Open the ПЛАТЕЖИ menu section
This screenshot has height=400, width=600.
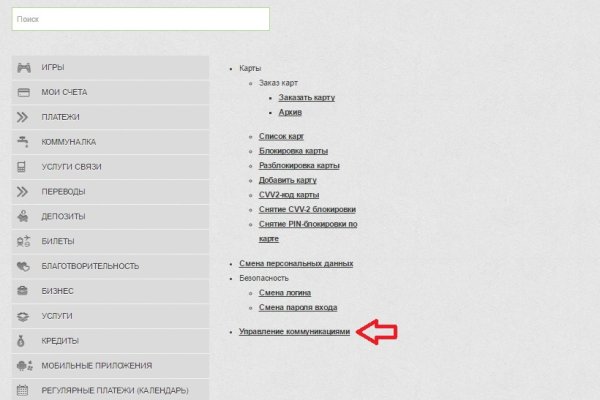click(62, 117)
